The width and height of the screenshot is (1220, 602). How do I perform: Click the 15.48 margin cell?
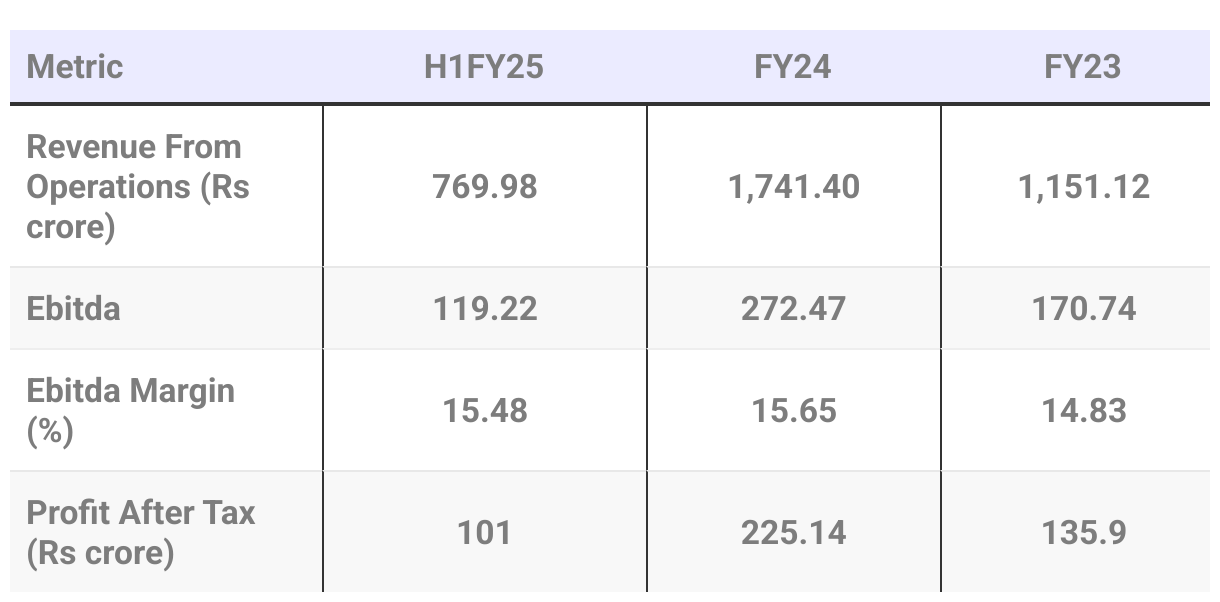(x=485, y=411)
